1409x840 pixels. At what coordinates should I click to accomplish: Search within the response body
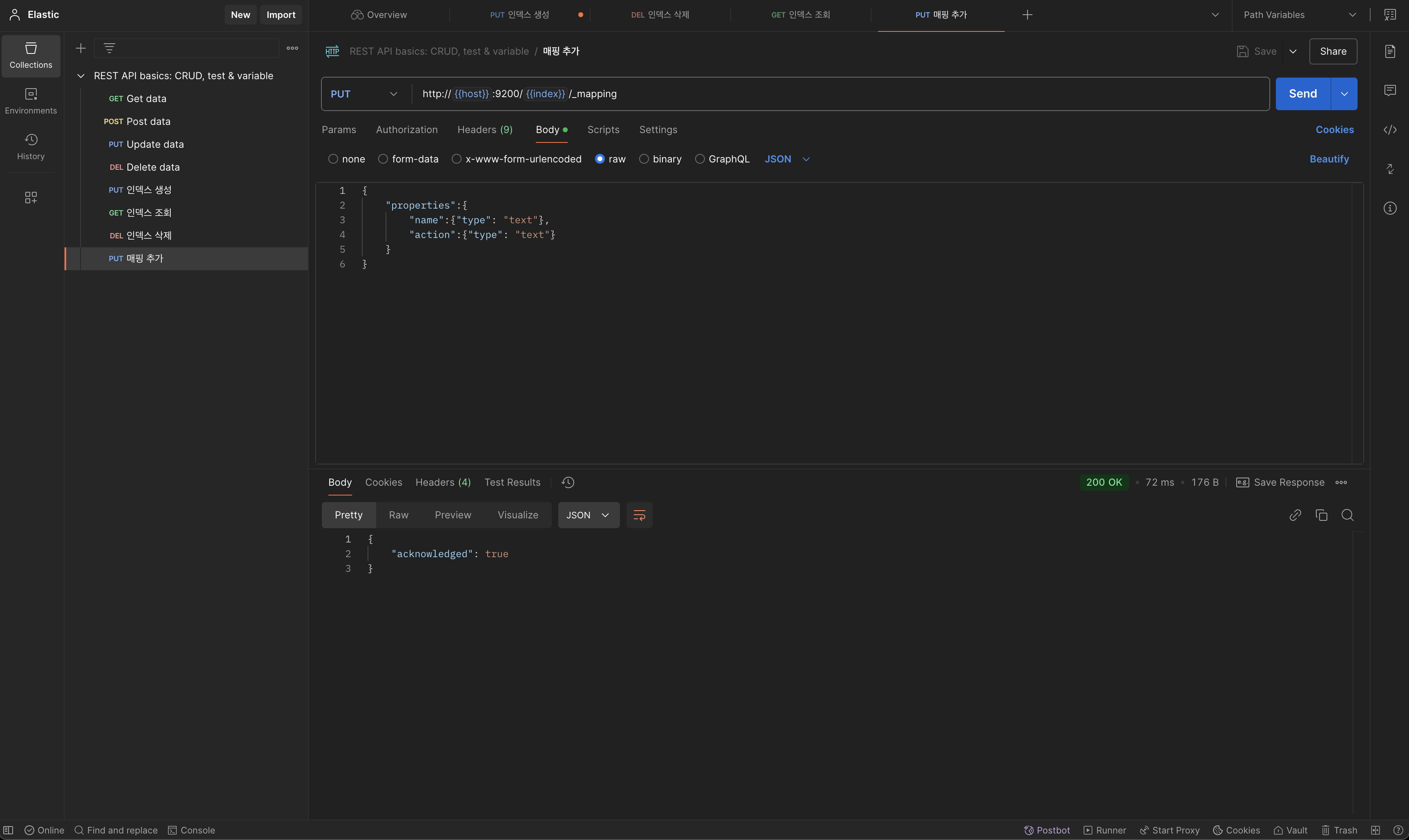(x=1347, y=515)
